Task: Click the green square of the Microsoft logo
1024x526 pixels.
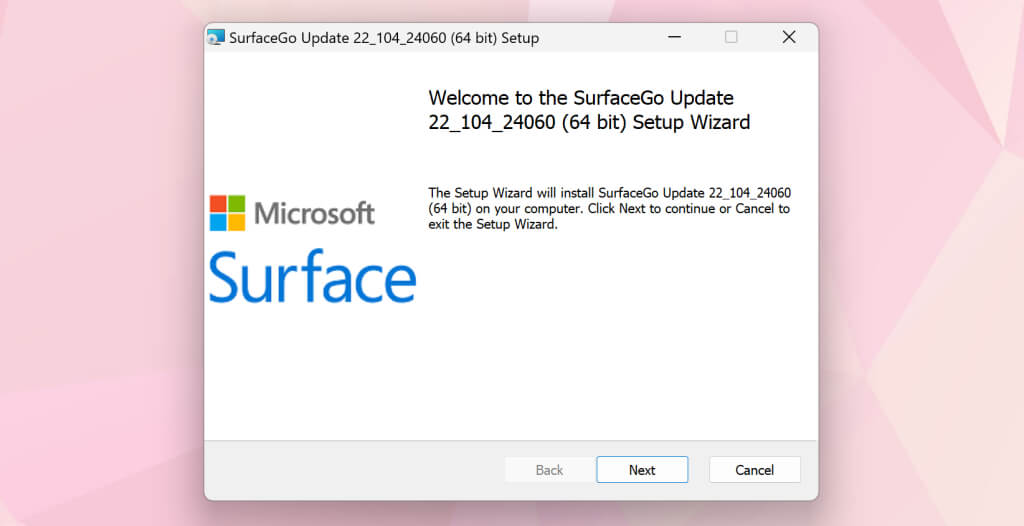Action: [236, 204]
